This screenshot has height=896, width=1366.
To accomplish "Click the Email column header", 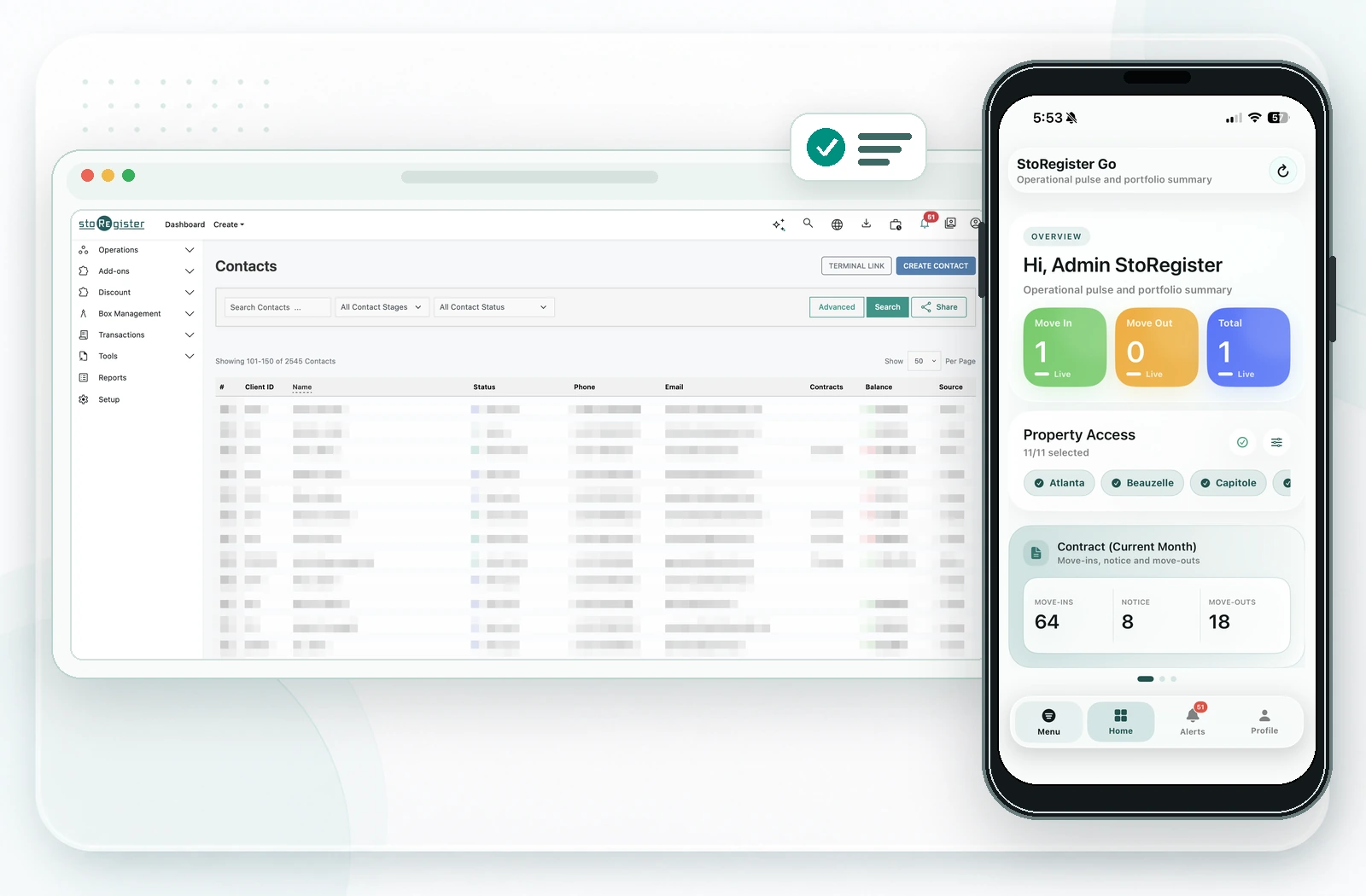I will (674, 387).
